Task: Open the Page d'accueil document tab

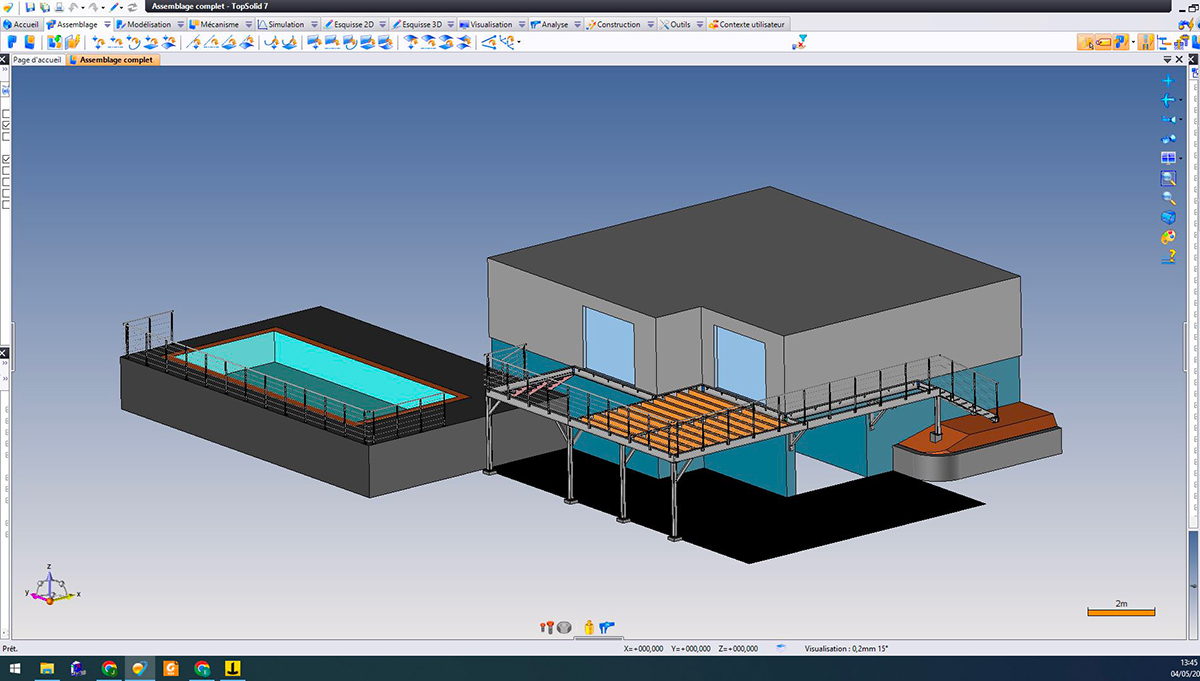Action: click(x=37, y=60)
